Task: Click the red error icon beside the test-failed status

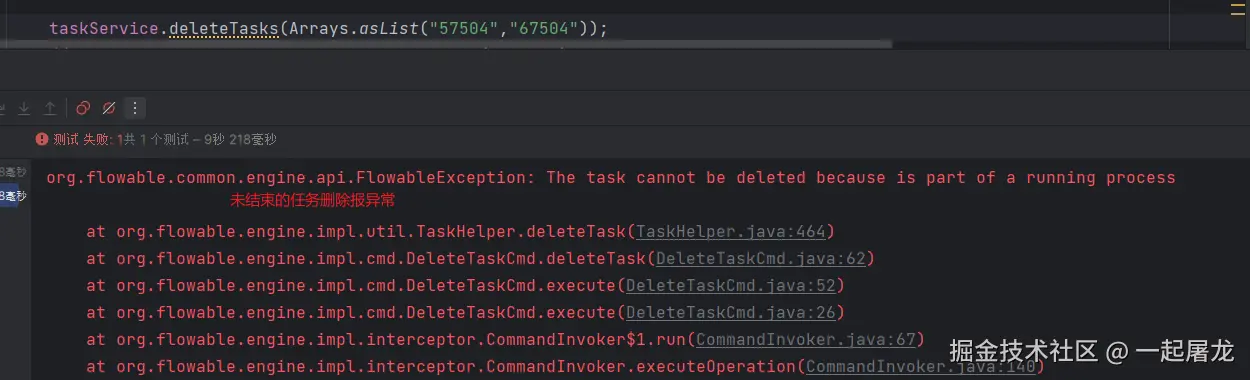Action: (x=42, y=139)
